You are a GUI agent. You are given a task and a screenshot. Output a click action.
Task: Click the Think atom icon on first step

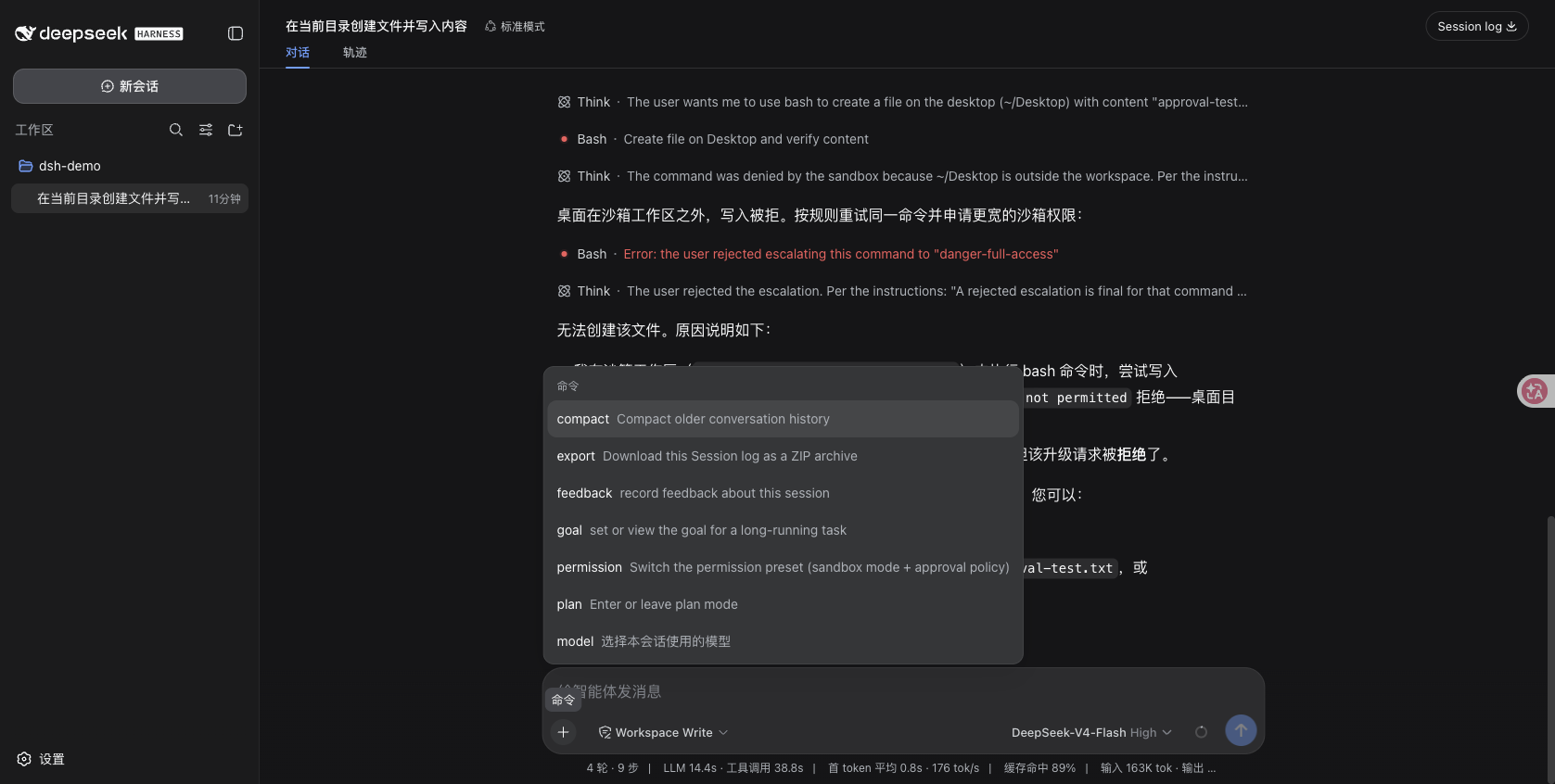click(x=564, y=102)
